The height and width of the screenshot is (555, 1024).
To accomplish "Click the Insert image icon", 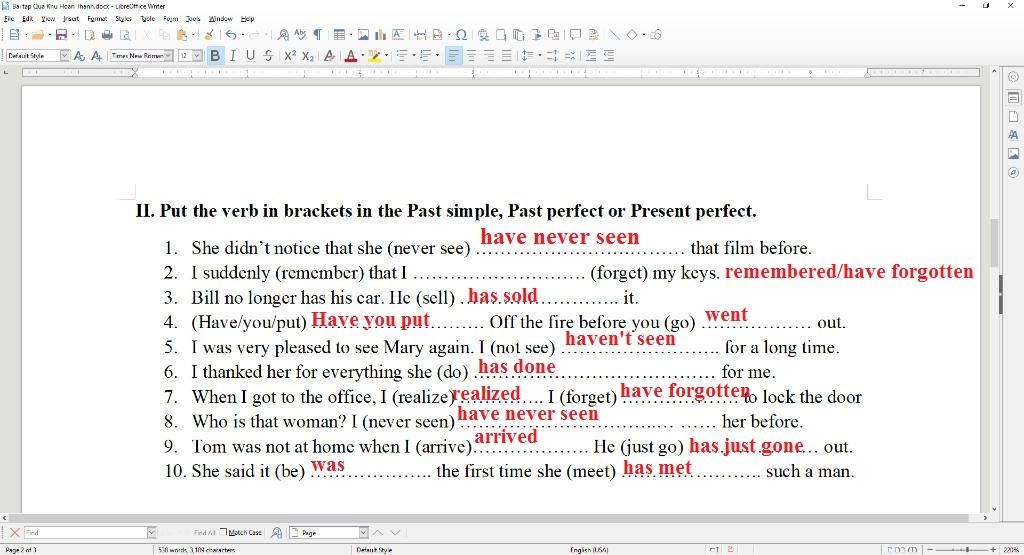I will coord(363,35).
